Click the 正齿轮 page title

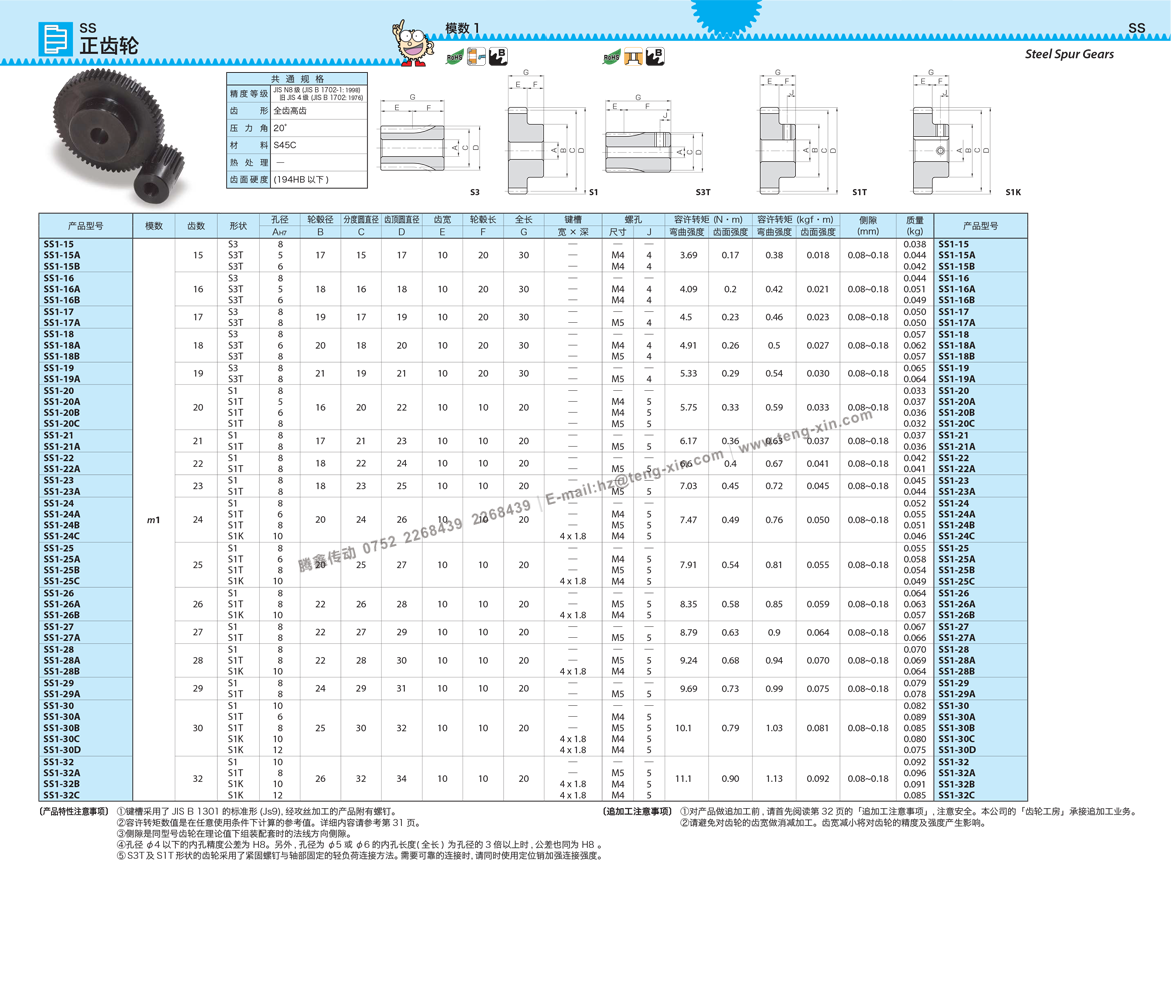(109, 46)
